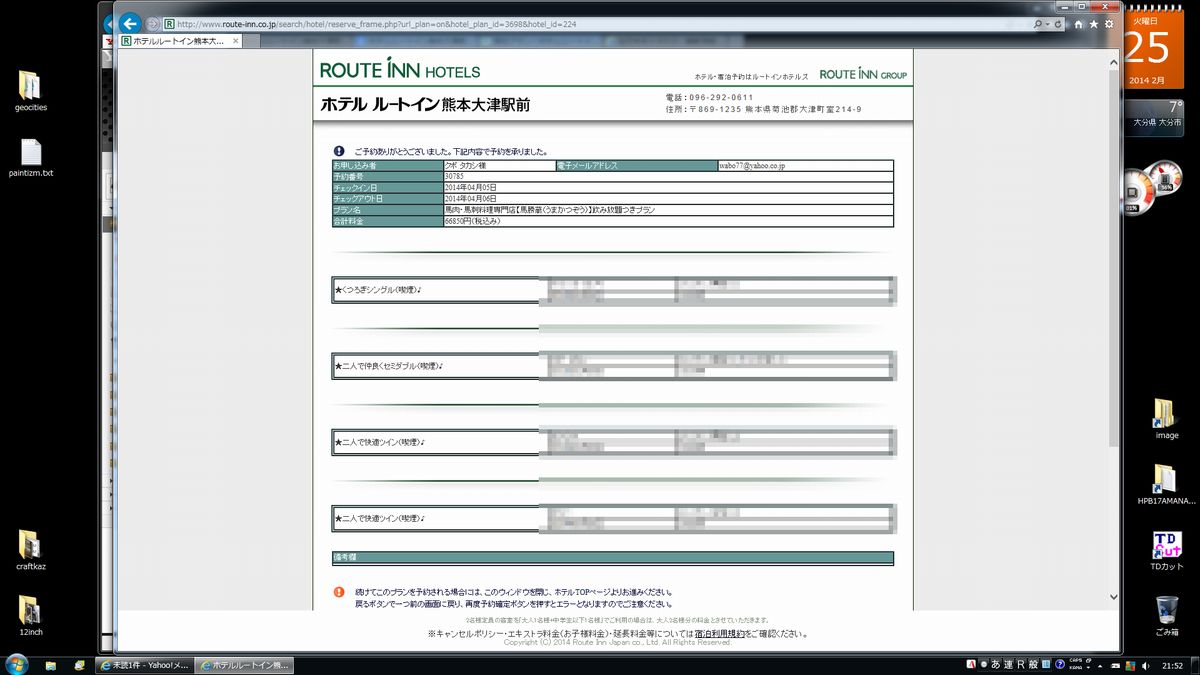Select the ホテルルートイン熊本大 browser tab

tap(180, 41)
